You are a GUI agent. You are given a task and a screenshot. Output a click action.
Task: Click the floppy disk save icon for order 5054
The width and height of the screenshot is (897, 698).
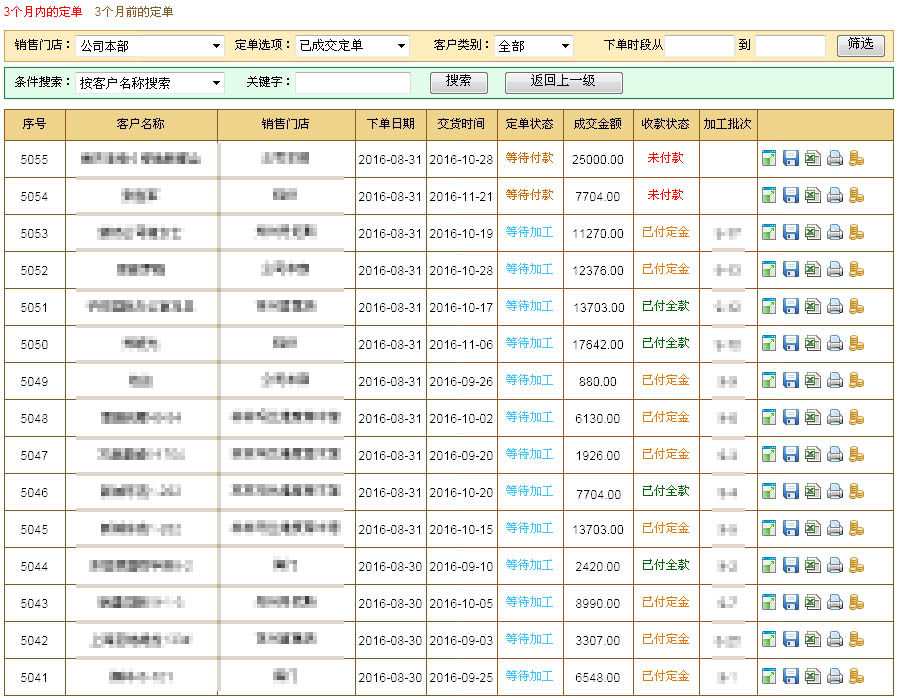point(791,195)
